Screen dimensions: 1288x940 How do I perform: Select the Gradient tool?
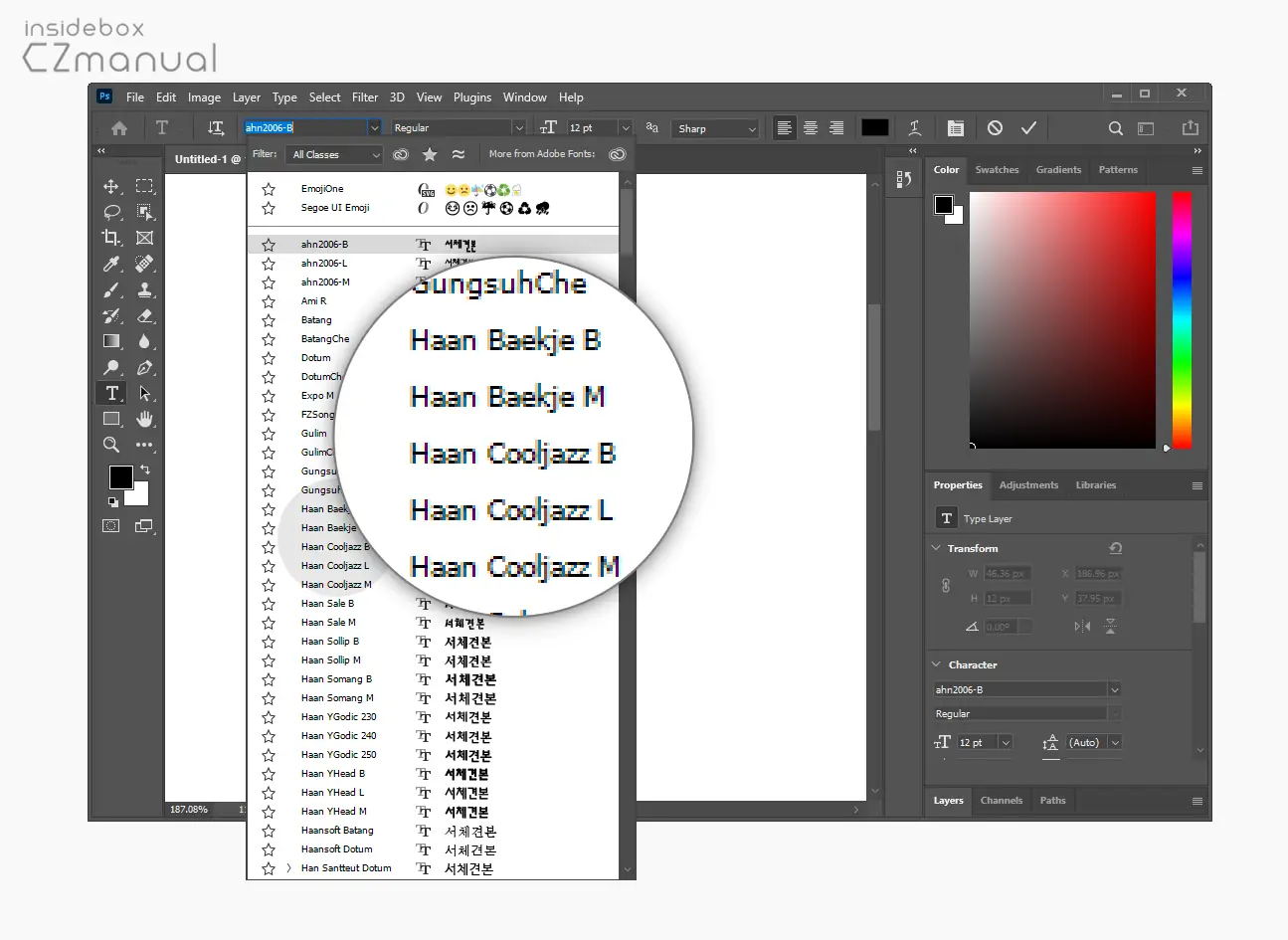[111, 341]
